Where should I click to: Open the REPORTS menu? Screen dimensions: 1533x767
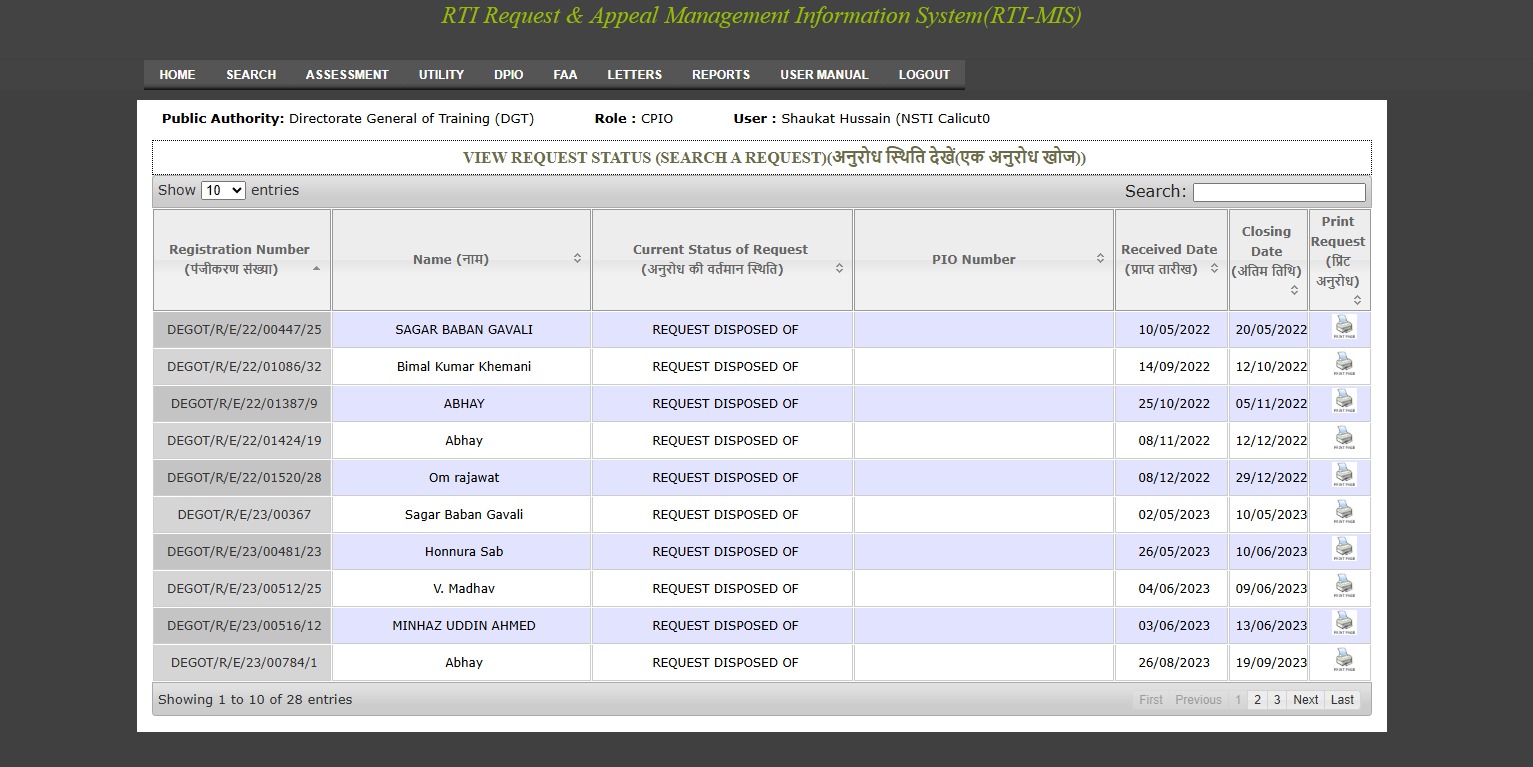pyautogui.click(x=721, y=75)
